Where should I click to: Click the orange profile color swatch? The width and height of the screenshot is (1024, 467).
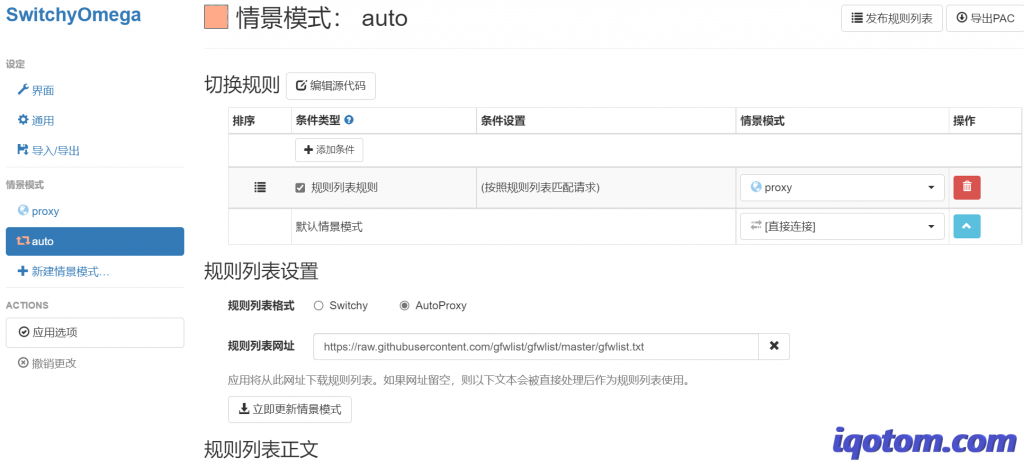(216, 18)
